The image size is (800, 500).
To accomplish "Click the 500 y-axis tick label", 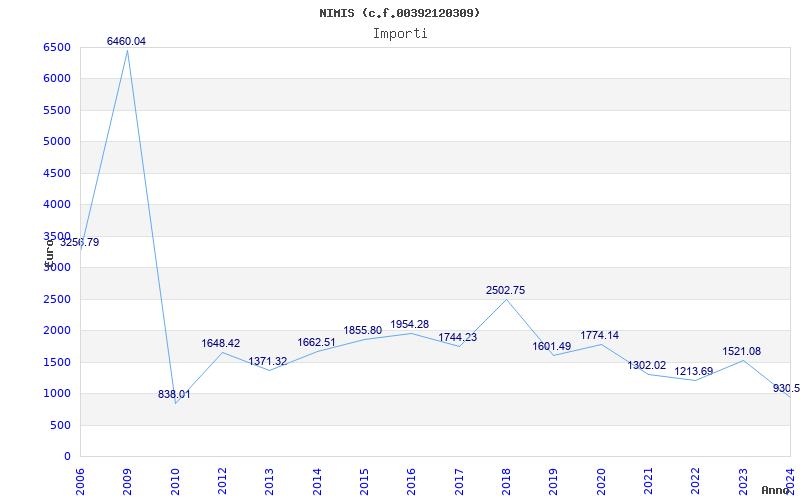I will coord(60,425).
